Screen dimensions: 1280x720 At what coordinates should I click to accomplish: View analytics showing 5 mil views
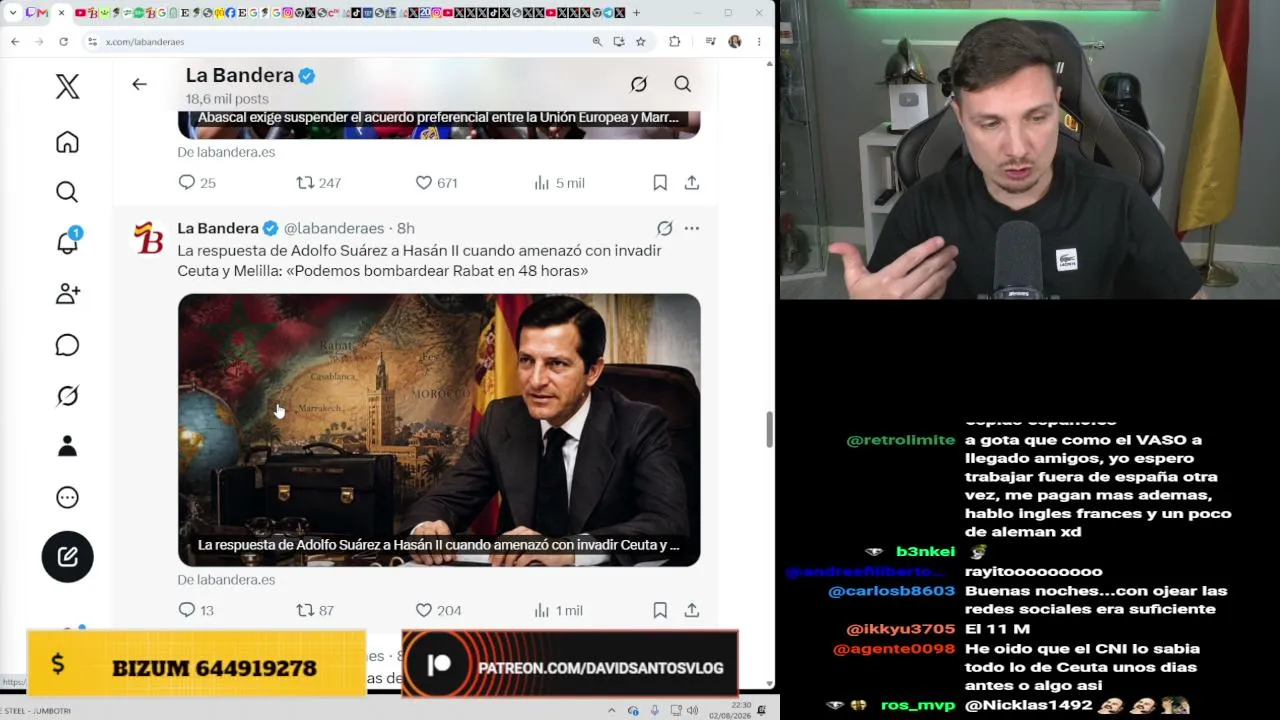pyautogui.click(x=558, y=183)
